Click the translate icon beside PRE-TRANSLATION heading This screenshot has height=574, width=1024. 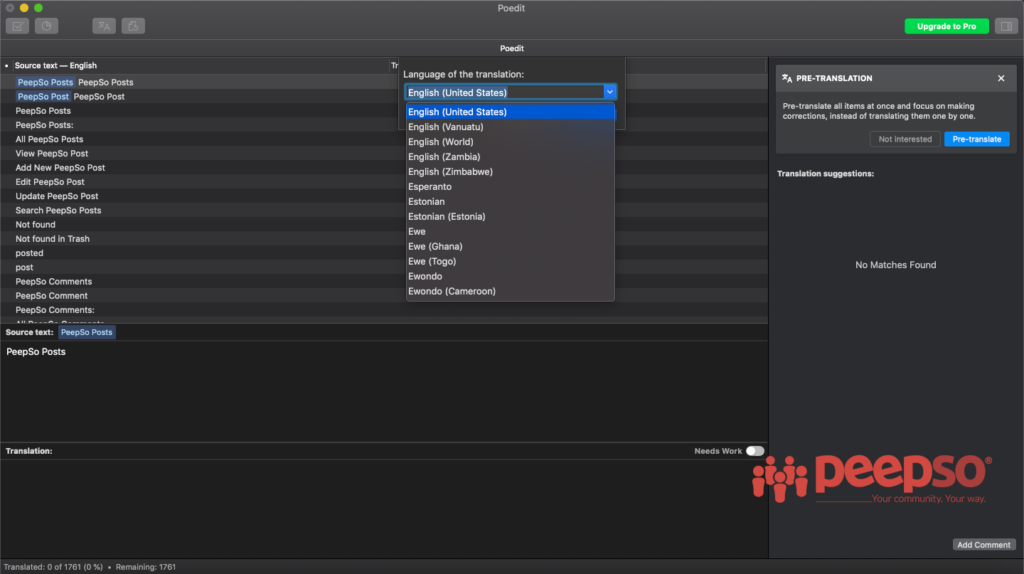(787, 78)
